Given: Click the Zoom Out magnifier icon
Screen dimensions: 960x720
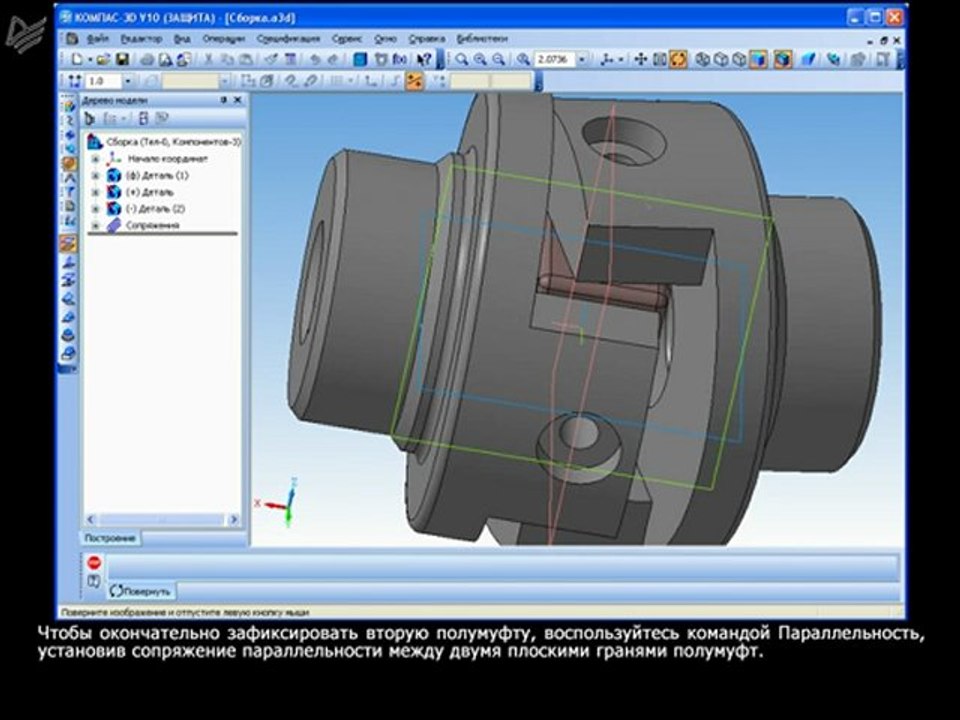Looking at the screenshot, I should click(x=499, y=59).
